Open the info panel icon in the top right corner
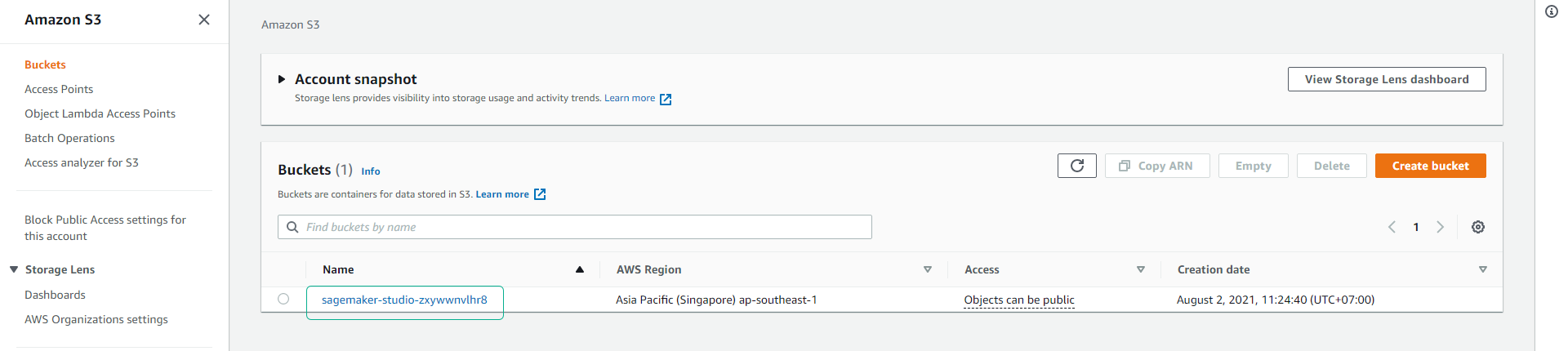This screenshot has height=351, width=1568. coord(1552,11)
